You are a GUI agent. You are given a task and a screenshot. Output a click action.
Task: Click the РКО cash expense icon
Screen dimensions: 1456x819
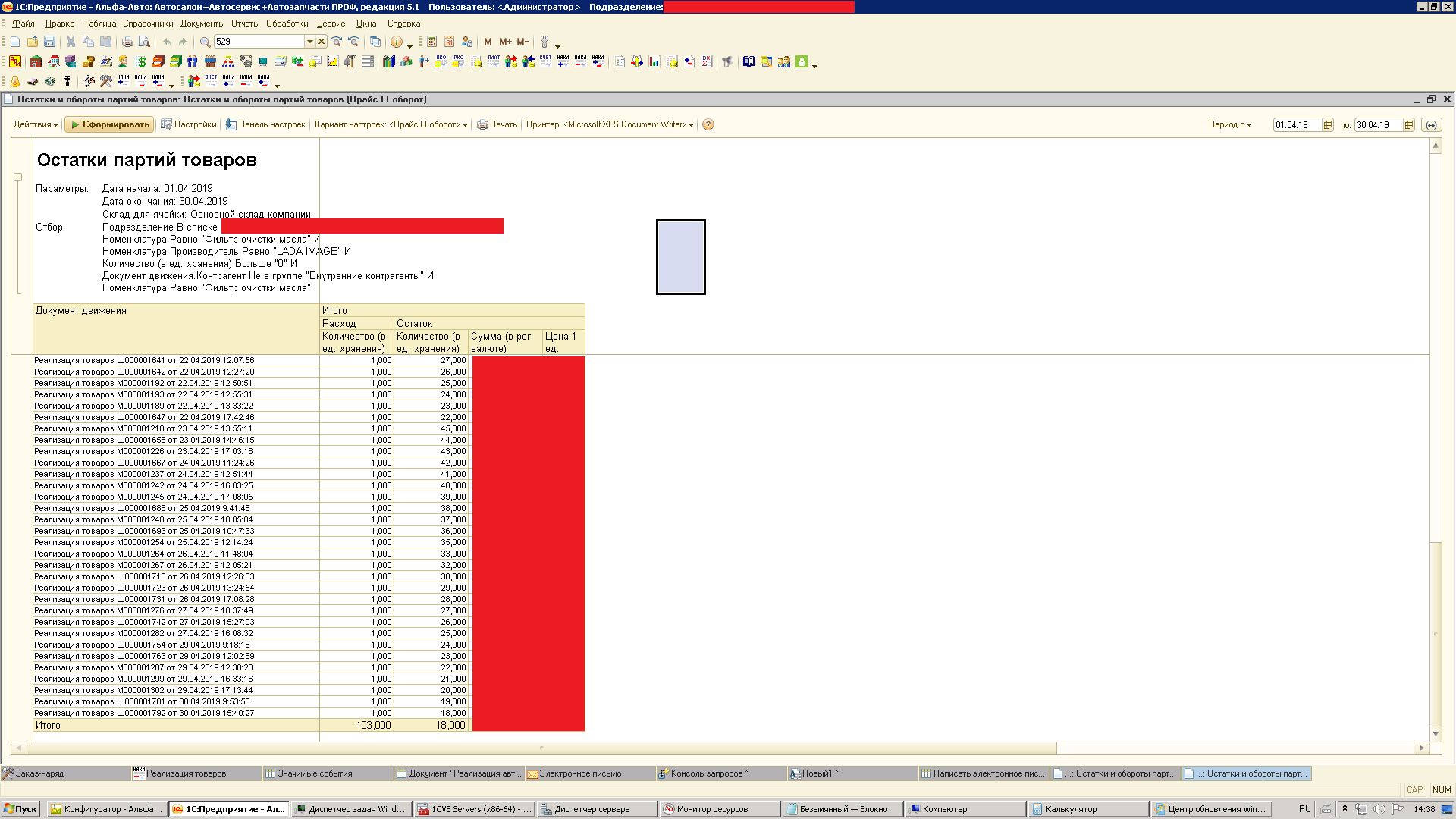tap(458, 61)
